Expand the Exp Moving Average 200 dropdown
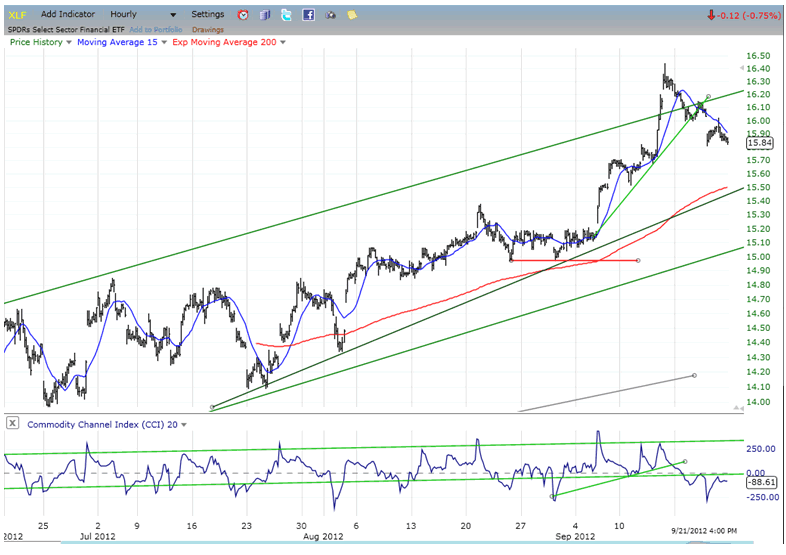 pos(283,42)
